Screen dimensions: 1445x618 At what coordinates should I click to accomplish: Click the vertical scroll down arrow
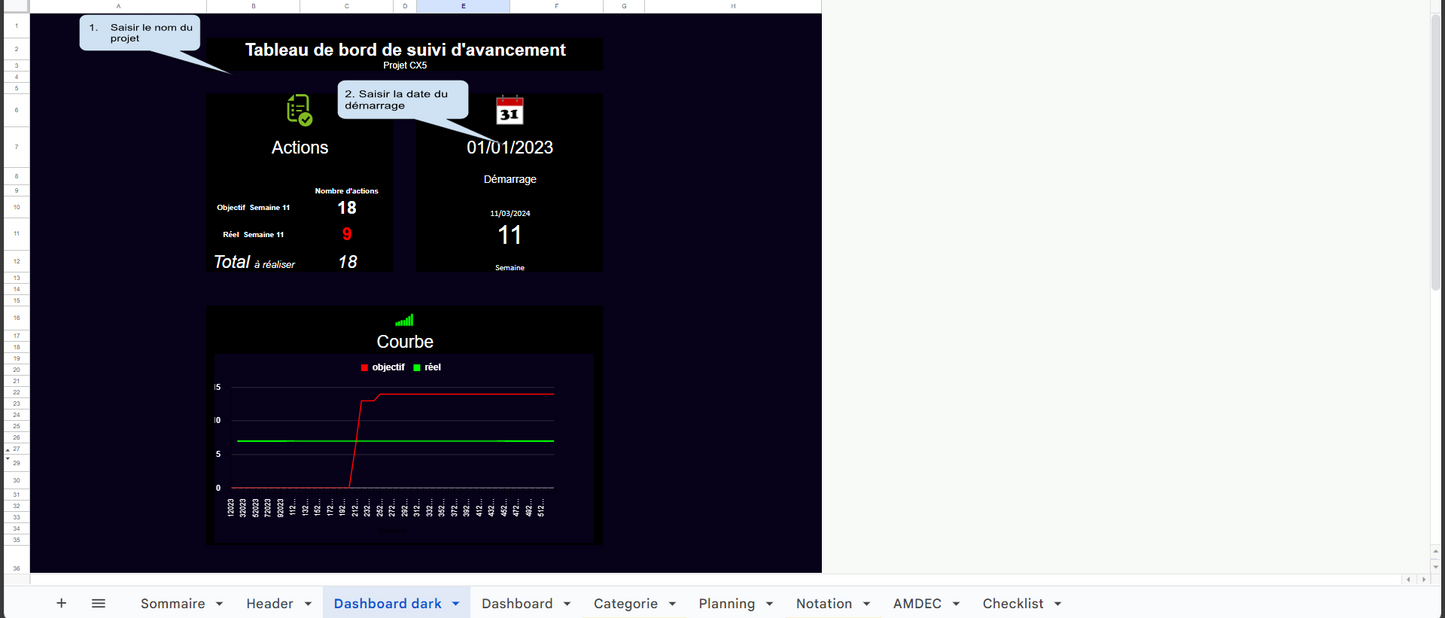1437,566
